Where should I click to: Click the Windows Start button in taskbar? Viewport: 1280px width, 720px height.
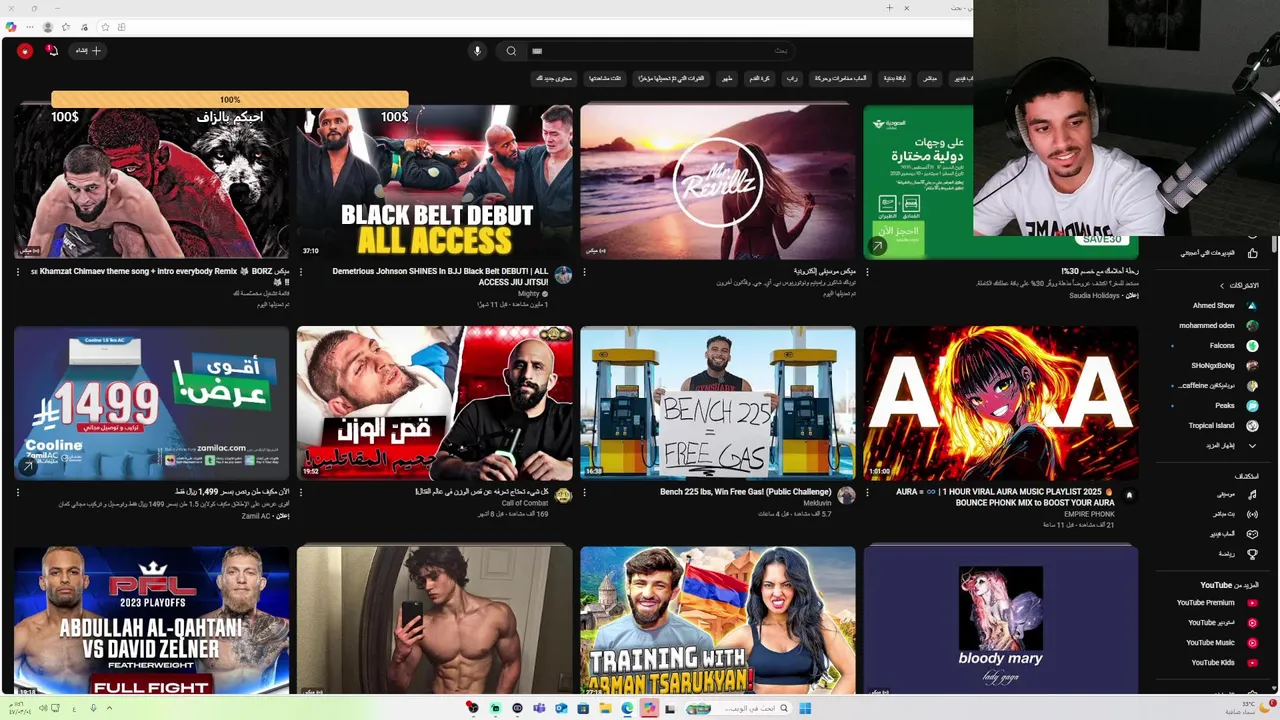click(805, 708)
